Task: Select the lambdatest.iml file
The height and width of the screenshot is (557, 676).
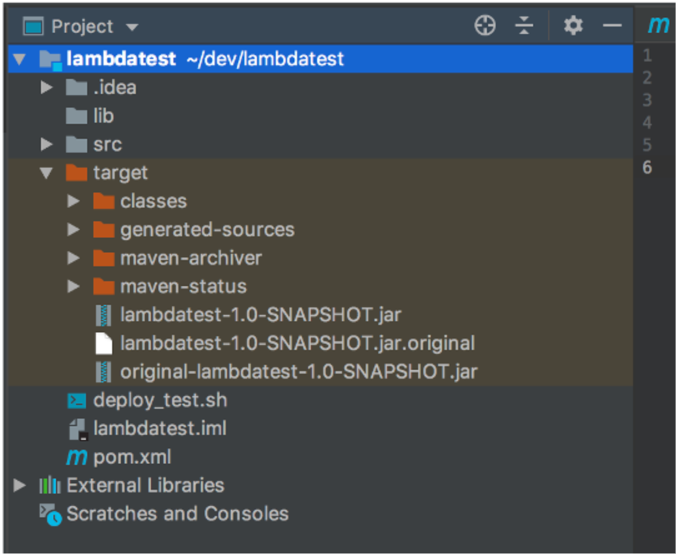Action: [x=159, y=429]
